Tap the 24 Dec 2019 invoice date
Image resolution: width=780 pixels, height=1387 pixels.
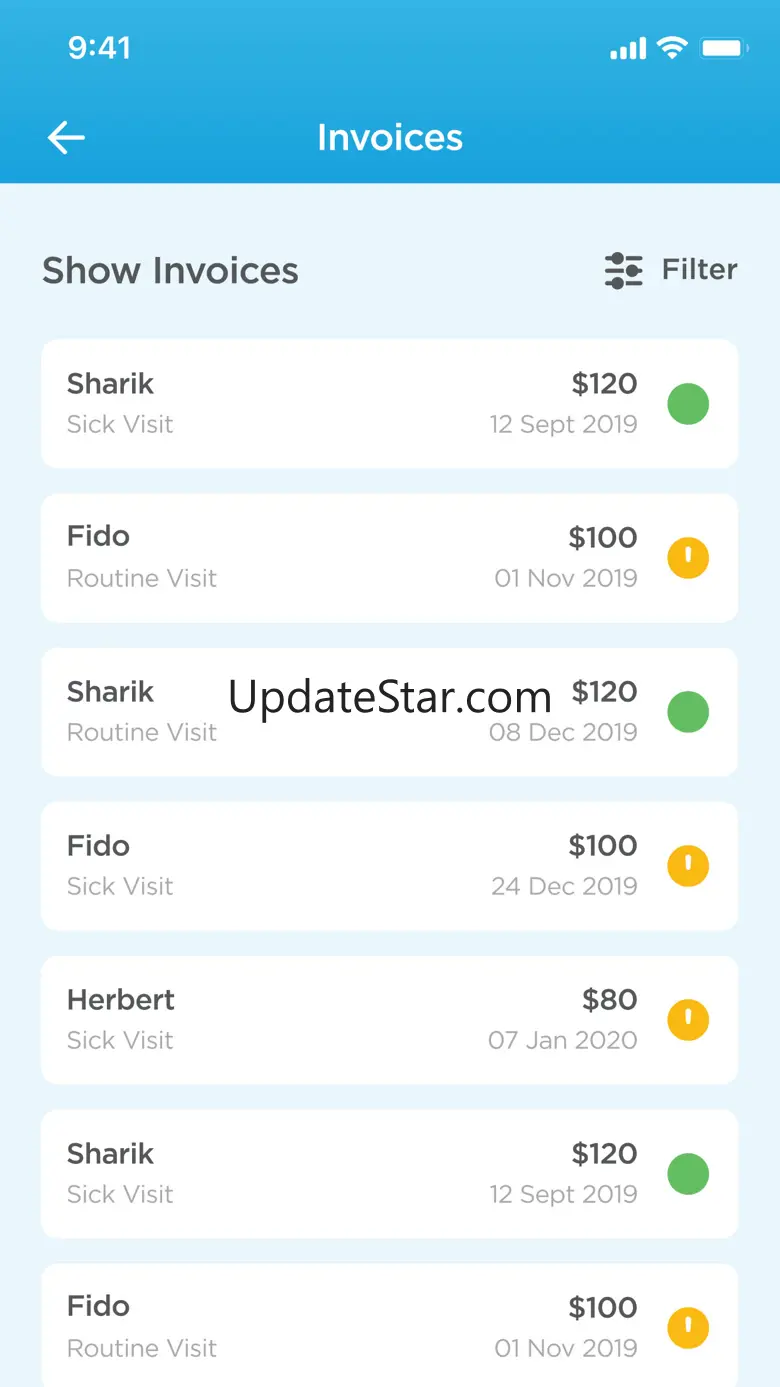564,886
